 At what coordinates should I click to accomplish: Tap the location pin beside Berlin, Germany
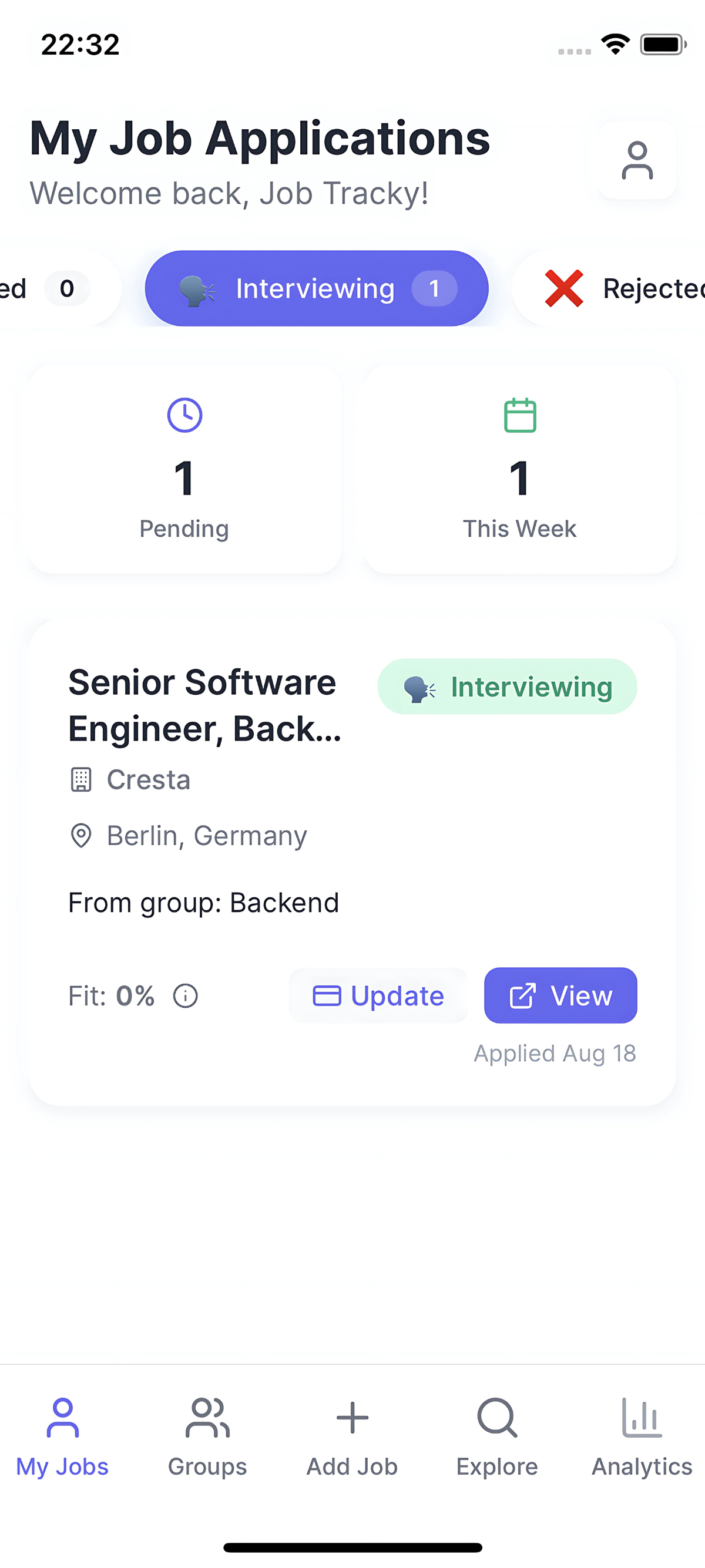pos(81,836)
